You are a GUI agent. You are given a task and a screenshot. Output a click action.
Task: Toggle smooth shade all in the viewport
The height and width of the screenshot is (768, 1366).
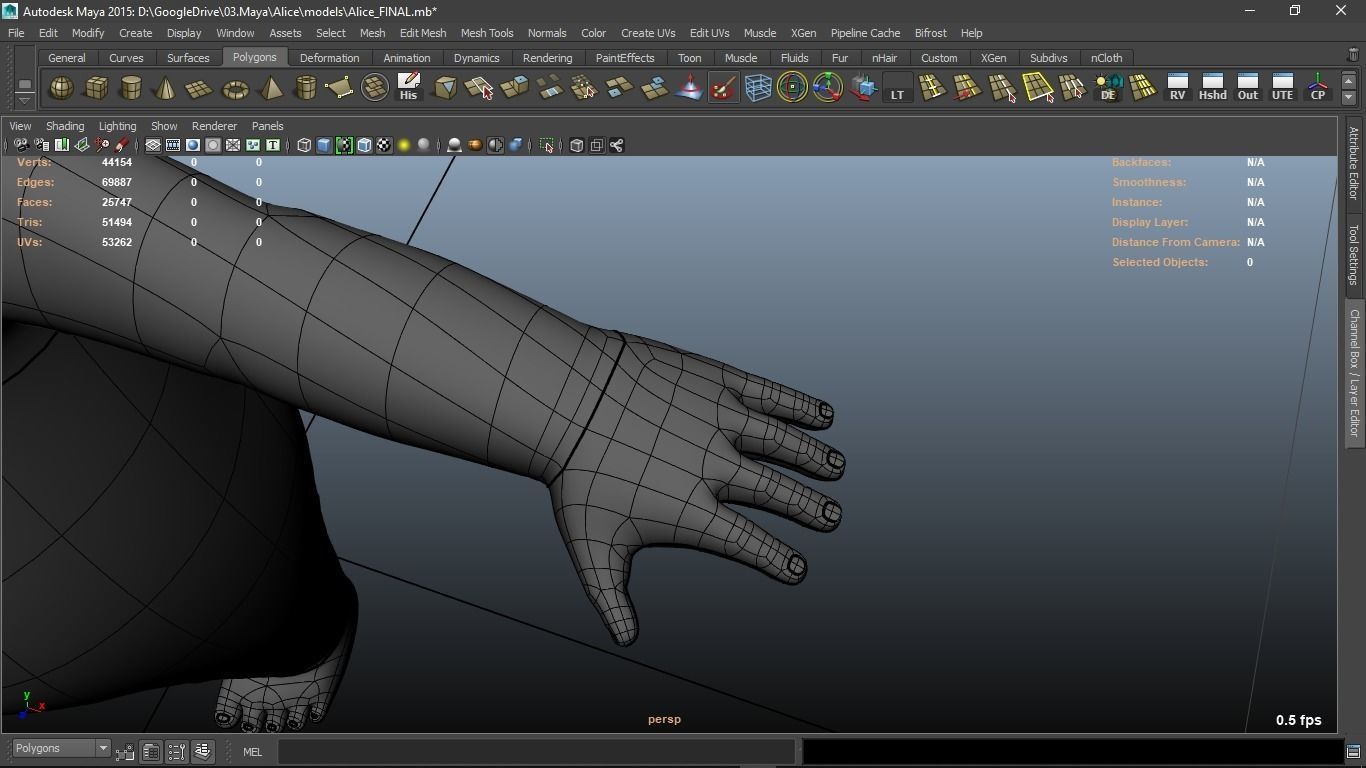[x=324, y=145]
